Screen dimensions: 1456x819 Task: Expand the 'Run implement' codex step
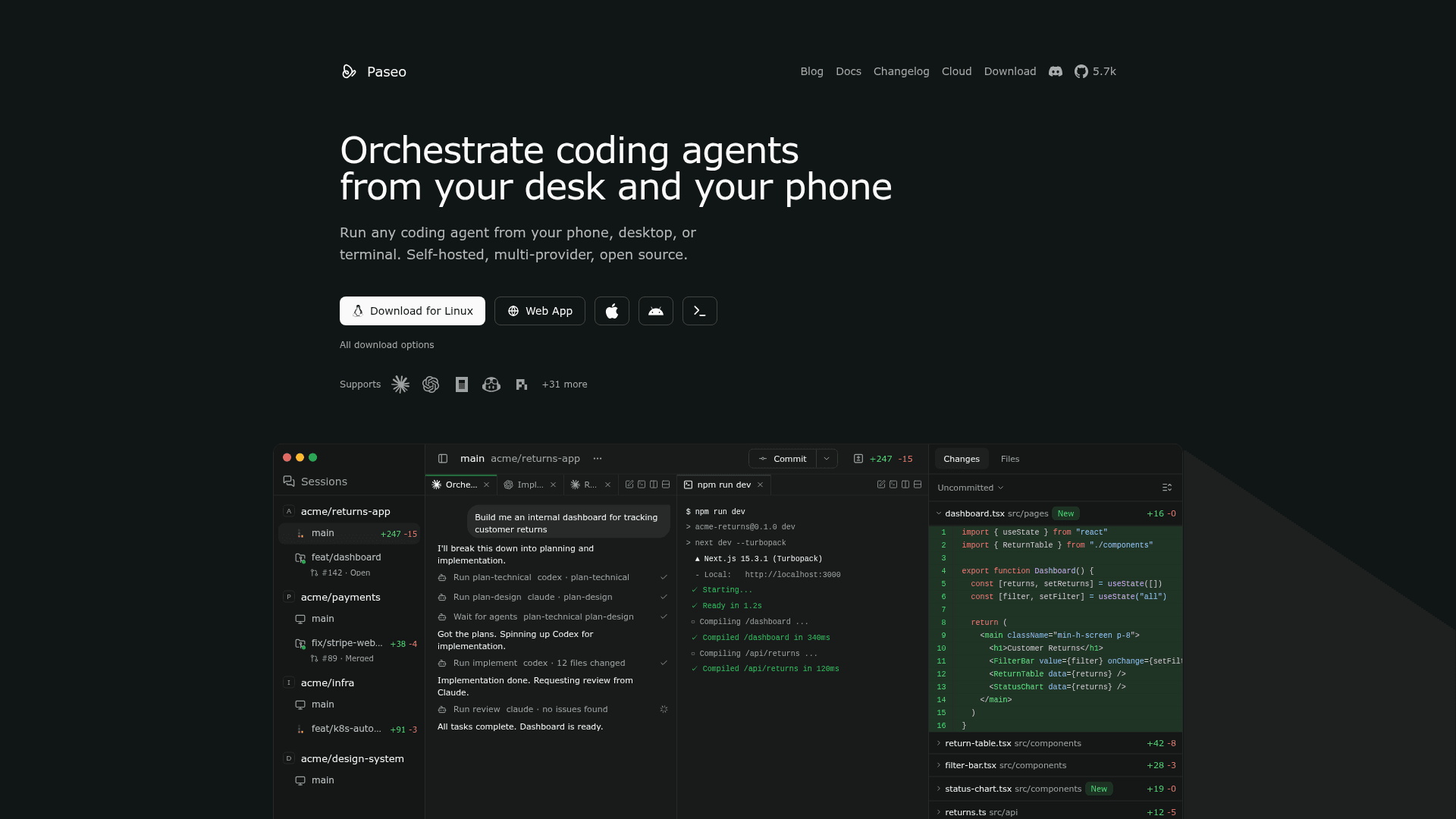coord(553,664)
